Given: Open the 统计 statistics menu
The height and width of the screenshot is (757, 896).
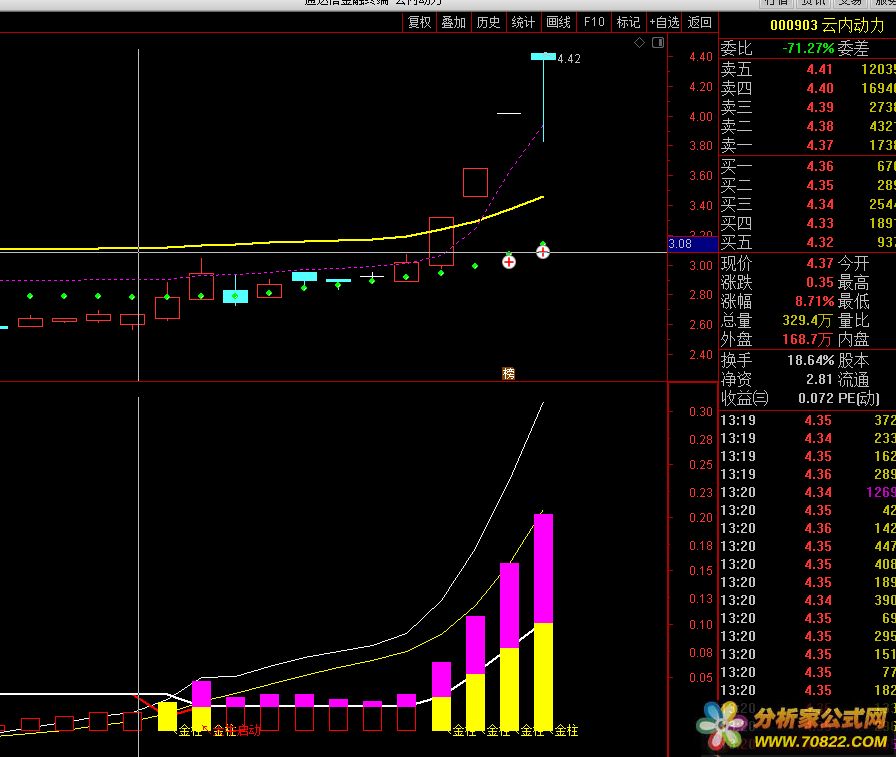Looking at the screenshot, I should point(523,22).
